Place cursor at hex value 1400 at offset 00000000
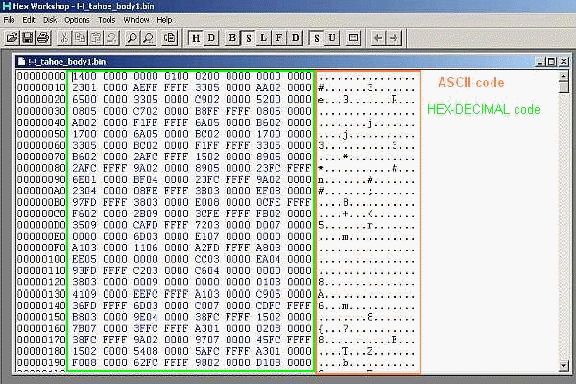The height and width of the screenshot is (384, 576). click(x=84, y=76)
